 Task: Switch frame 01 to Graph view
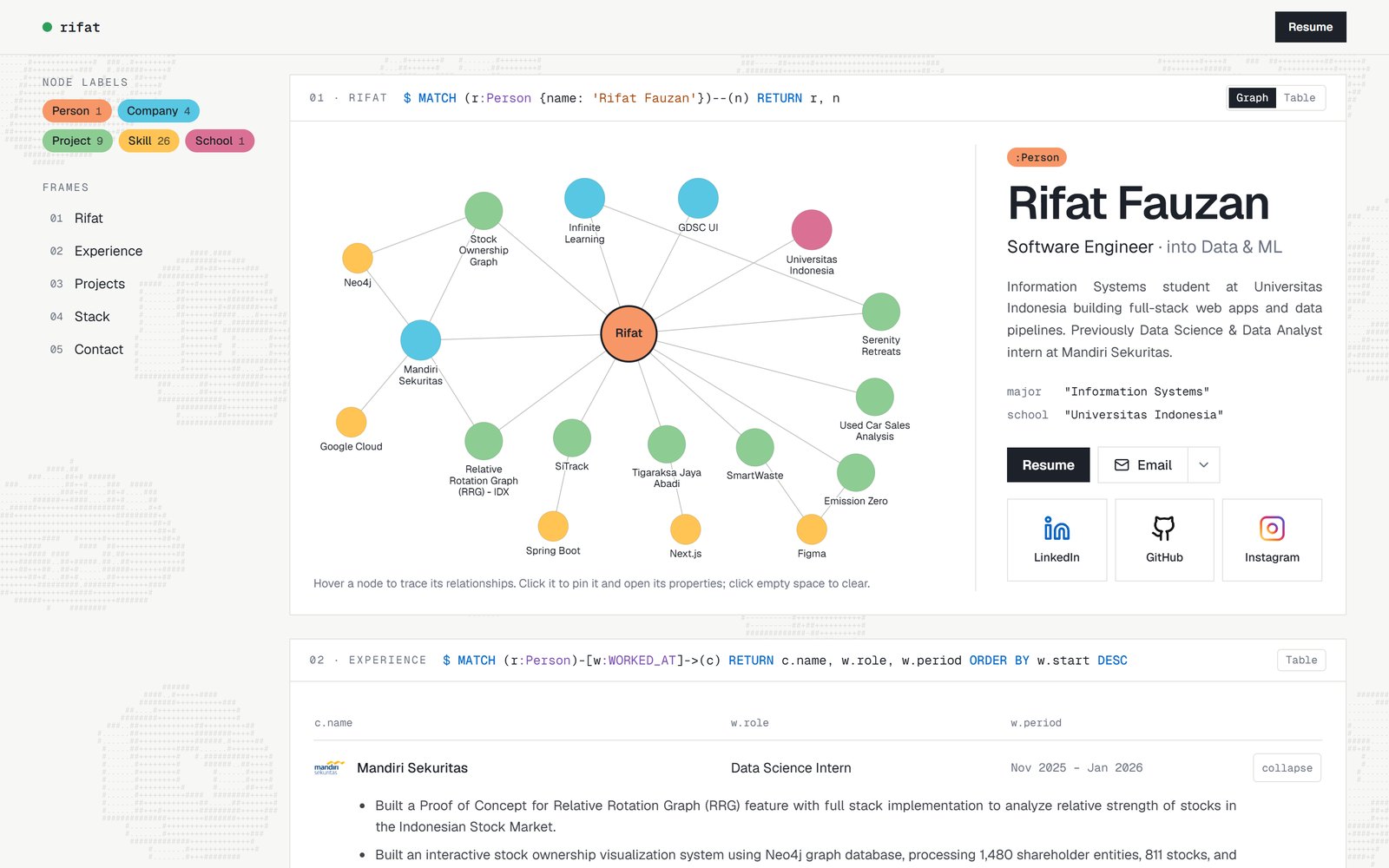[1252, 98]
